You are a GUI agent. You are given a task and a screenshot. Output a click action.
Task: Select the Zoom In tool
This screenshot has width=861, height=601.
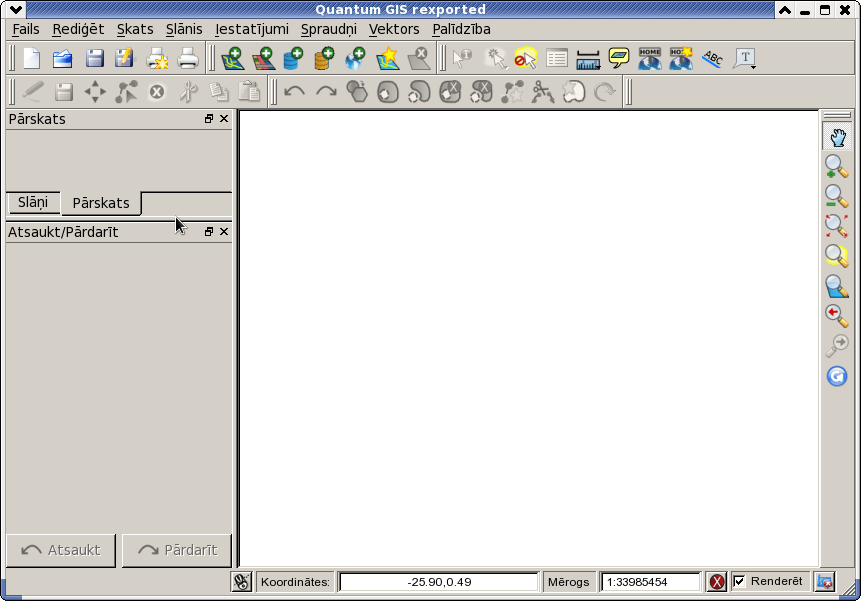click(837, 166)
